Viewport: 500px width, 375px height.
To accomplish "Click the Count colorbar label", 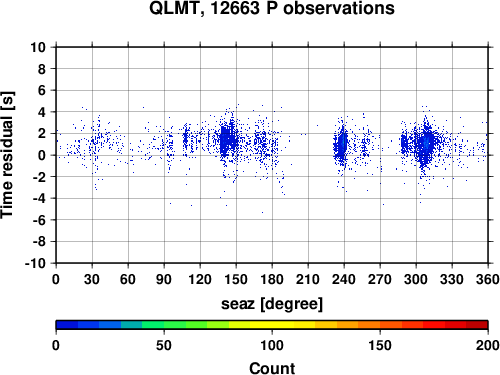I will pos(272,368).
